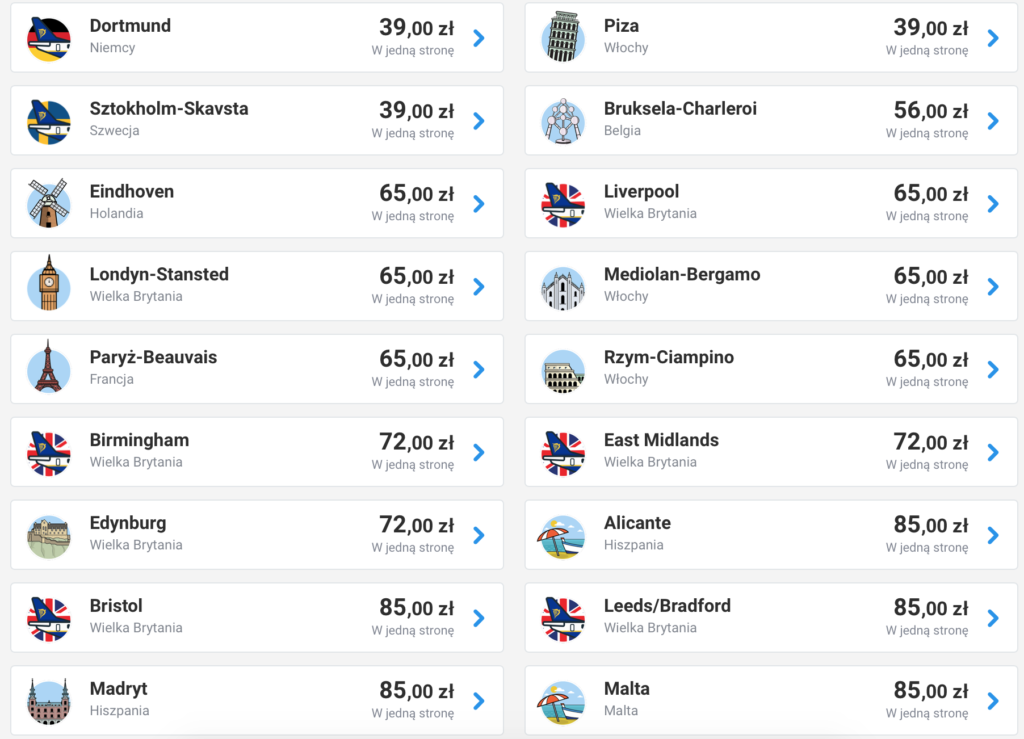
Task: Open the Malta offer arrow
Action: point(993,701)
